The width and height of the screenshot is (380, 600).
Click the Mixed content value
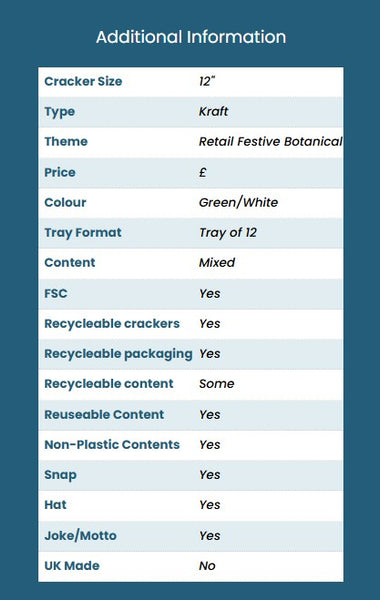pos(217,262)
